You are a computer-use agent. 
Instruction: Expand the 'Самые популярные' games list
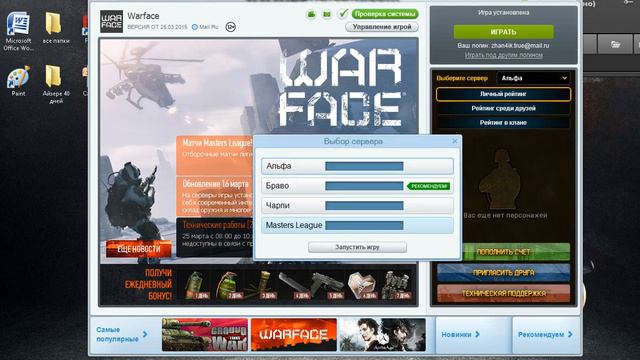[122, 334]
